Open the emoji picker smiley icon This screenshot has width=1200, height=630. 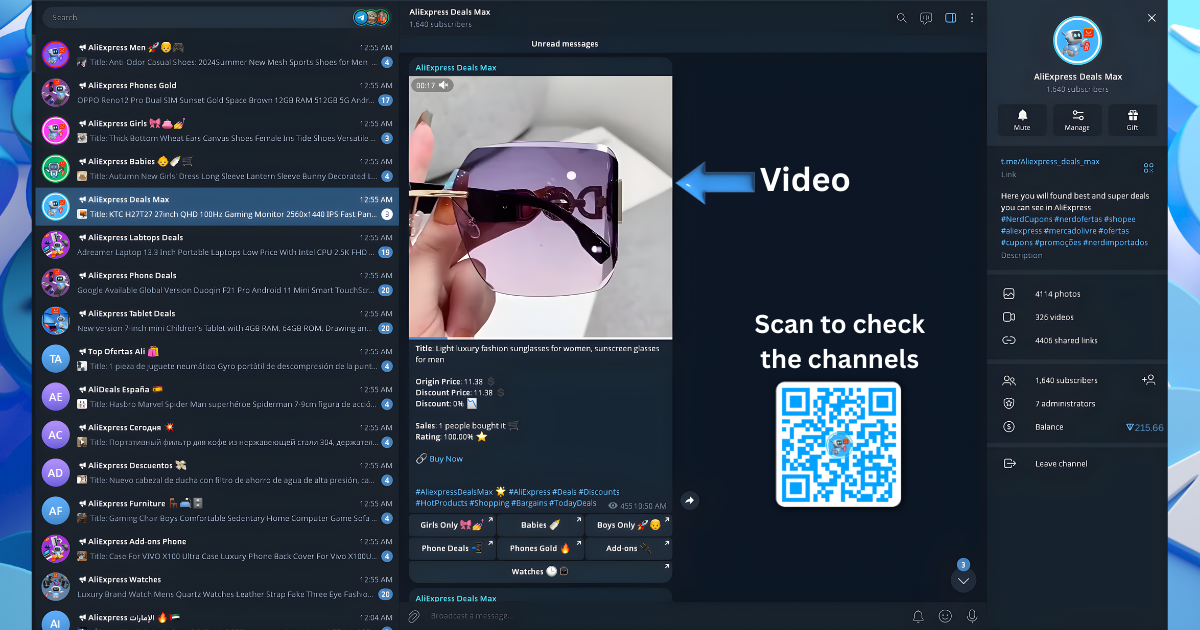coord(945,616)
